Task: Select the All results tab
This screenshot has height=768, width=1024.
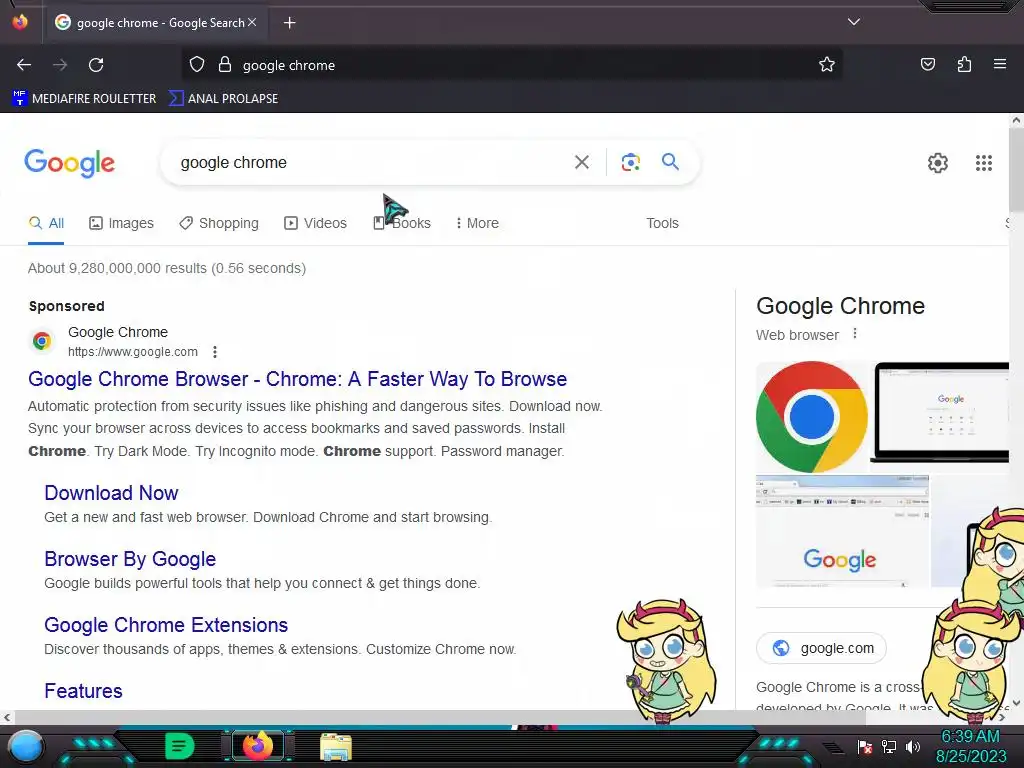Action: [46, 223]
